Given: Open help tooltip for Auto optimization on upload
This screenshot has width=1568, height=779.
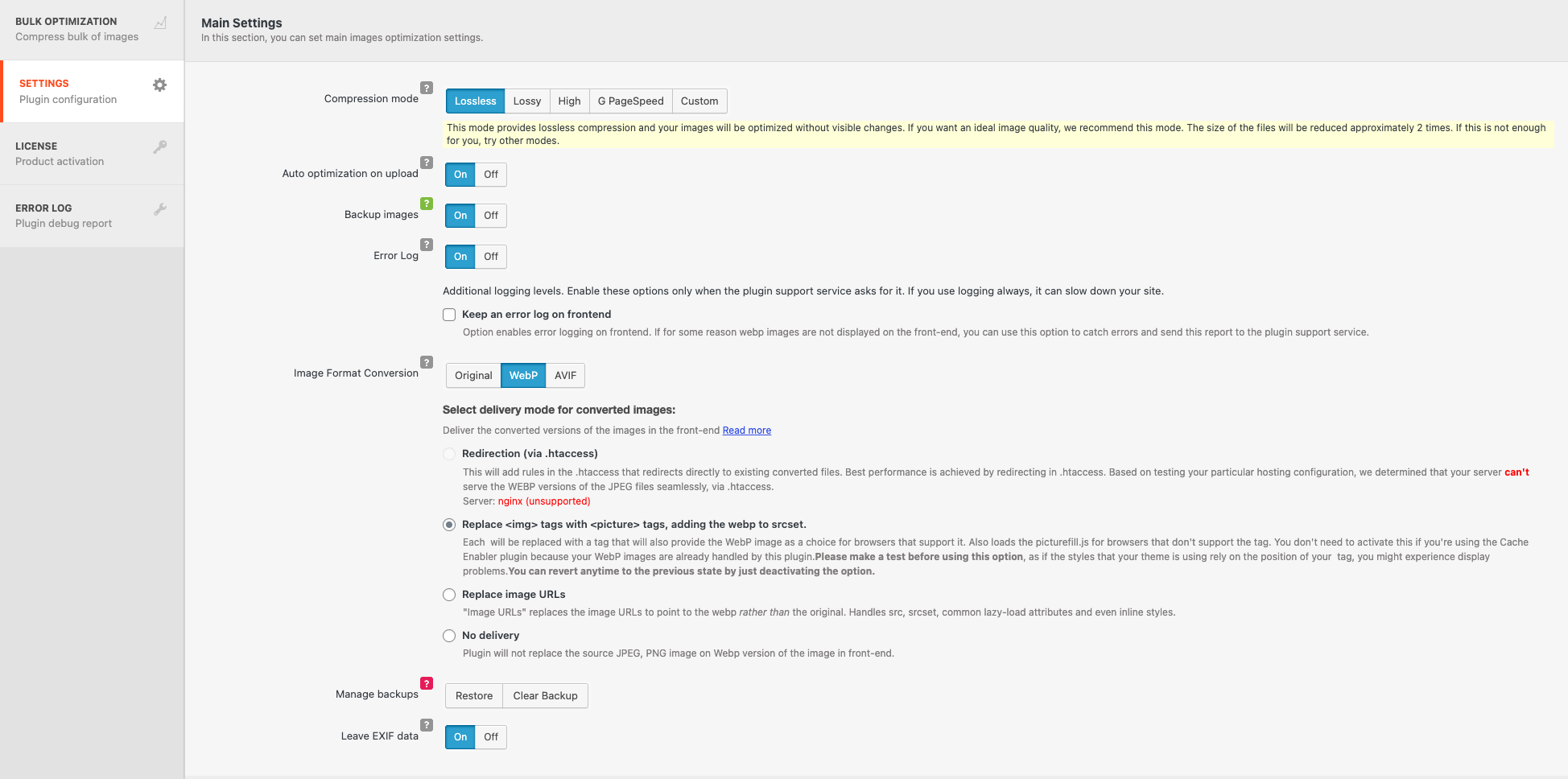Looking at the screenshot, I should point(427,163).
